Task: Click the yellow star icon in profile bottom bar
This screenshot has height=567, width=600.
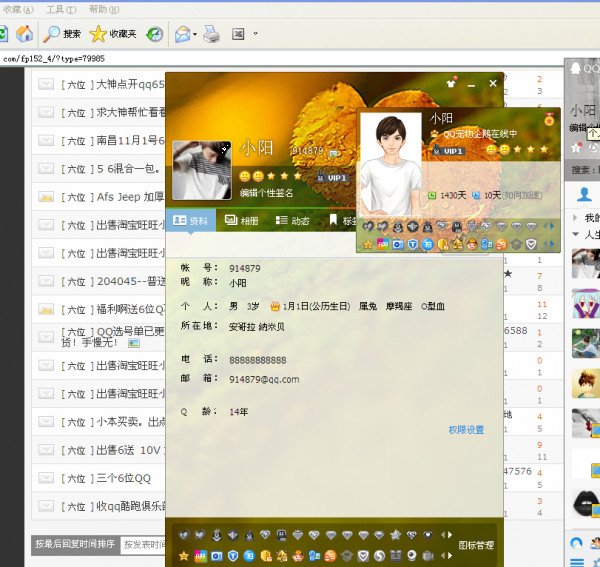Action: coord(184,556)
